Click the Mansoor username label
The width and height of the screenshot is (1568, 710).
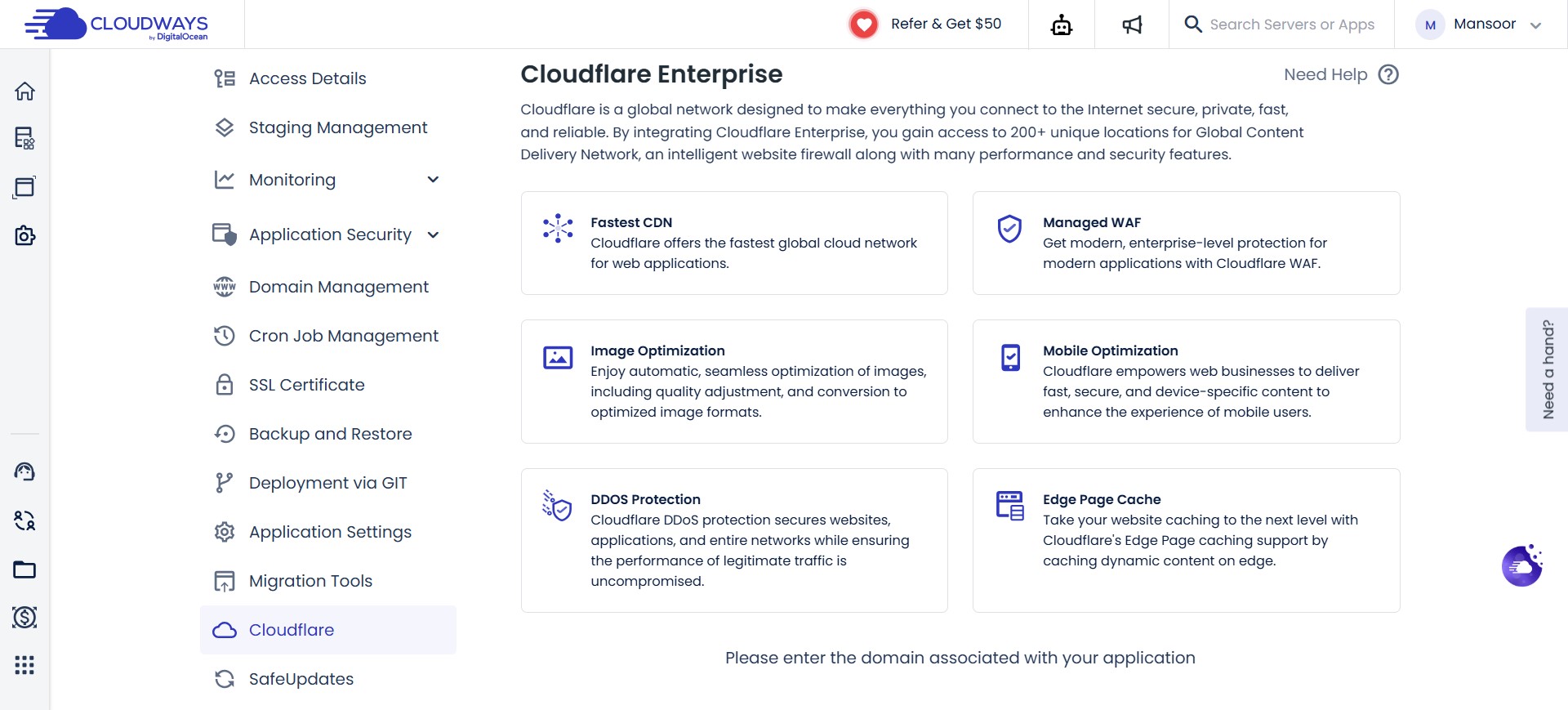[1485, 24]
